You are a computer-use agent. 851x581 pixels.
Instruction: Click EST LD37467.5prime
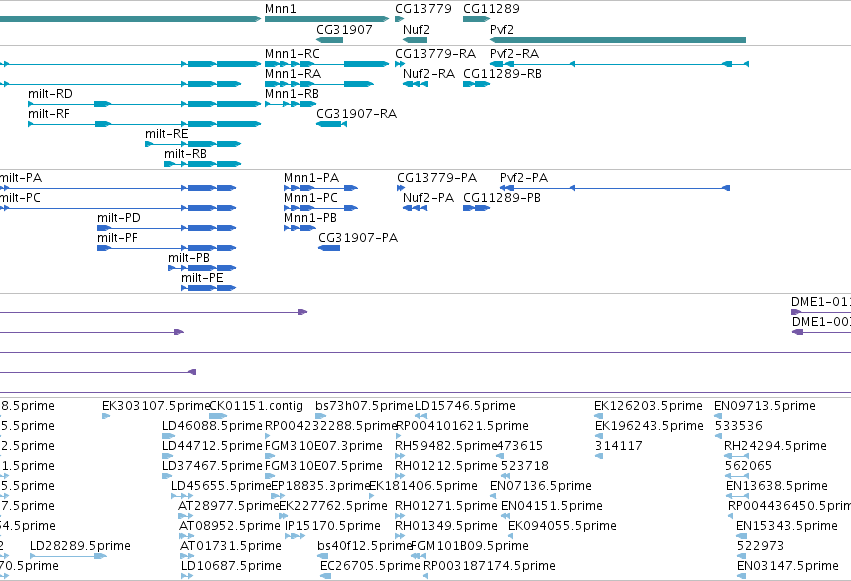(212, 466)
